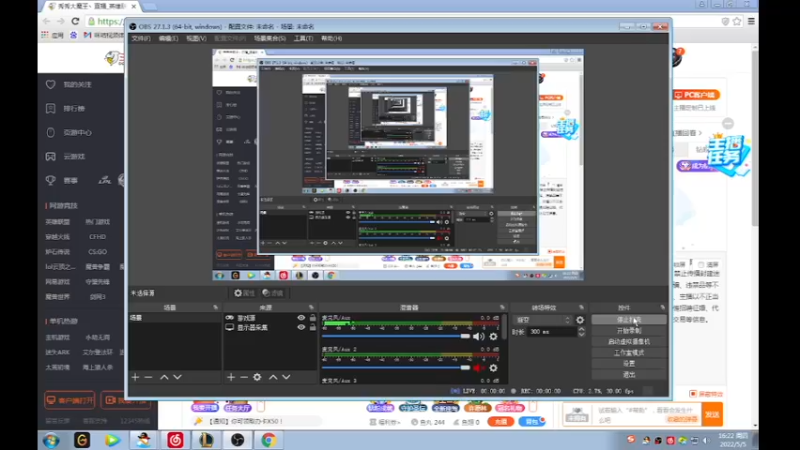Add a new source with plus icon
The width and height of the screenshot is (800, 450).
click(x=231, y=377)
